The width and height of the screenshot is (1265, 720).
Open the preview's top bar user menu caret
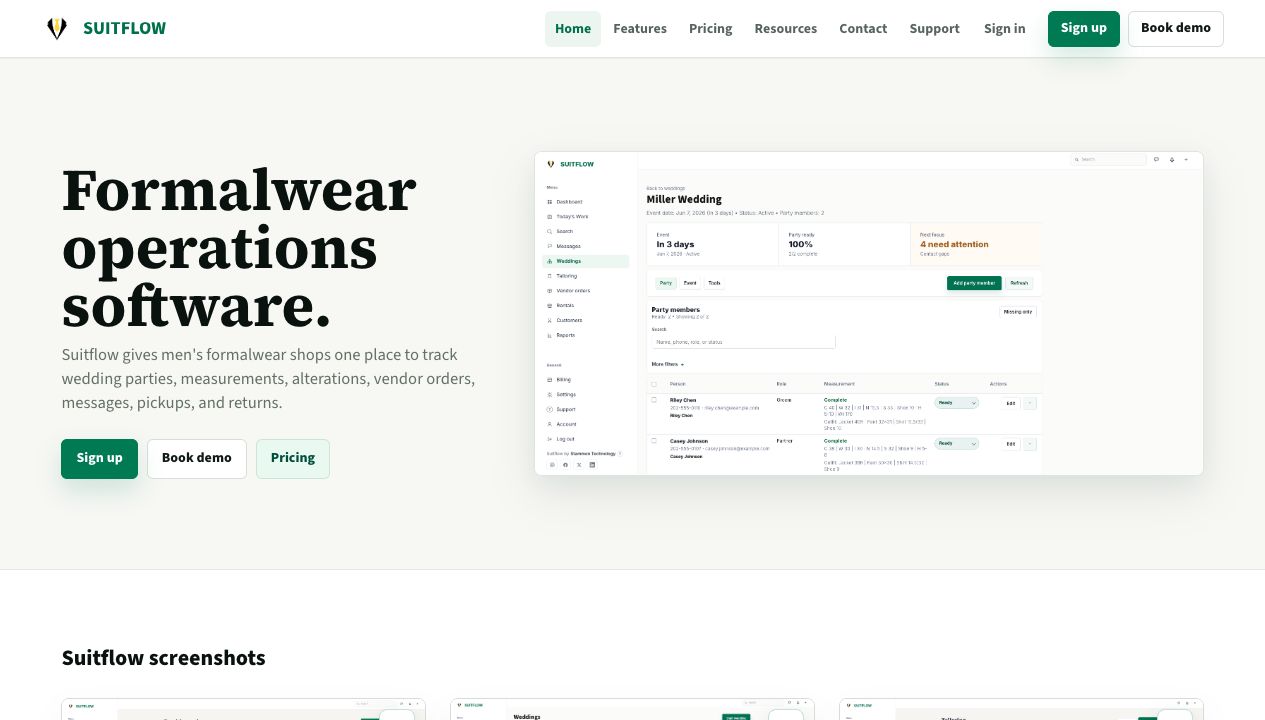(x=1186, y=159)
